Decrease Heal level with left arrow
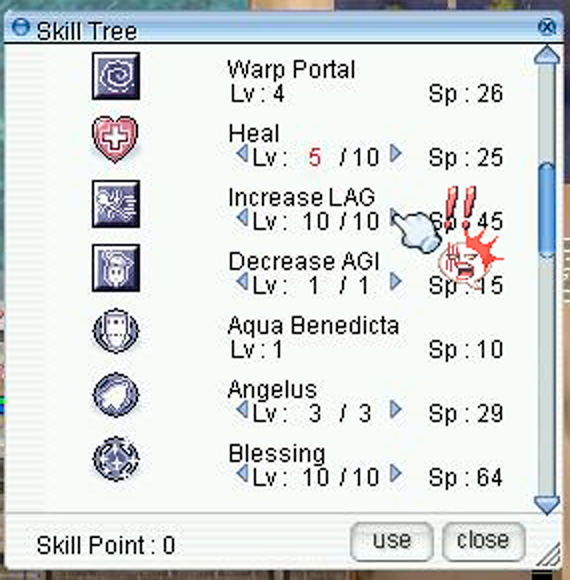The image size is (570, 580). (x=242, y=153)
